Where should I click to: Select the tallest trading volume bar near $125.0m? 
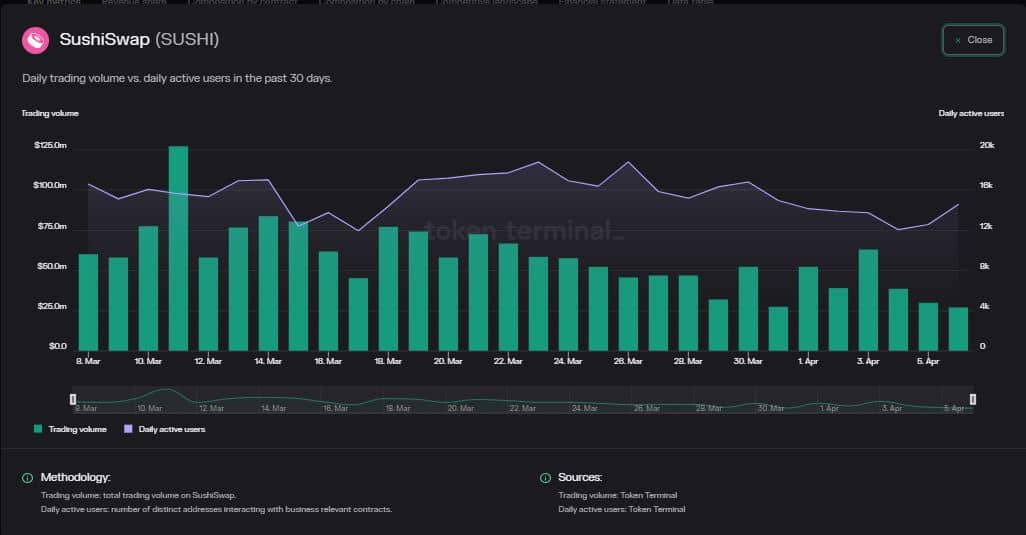coord(178,249)
